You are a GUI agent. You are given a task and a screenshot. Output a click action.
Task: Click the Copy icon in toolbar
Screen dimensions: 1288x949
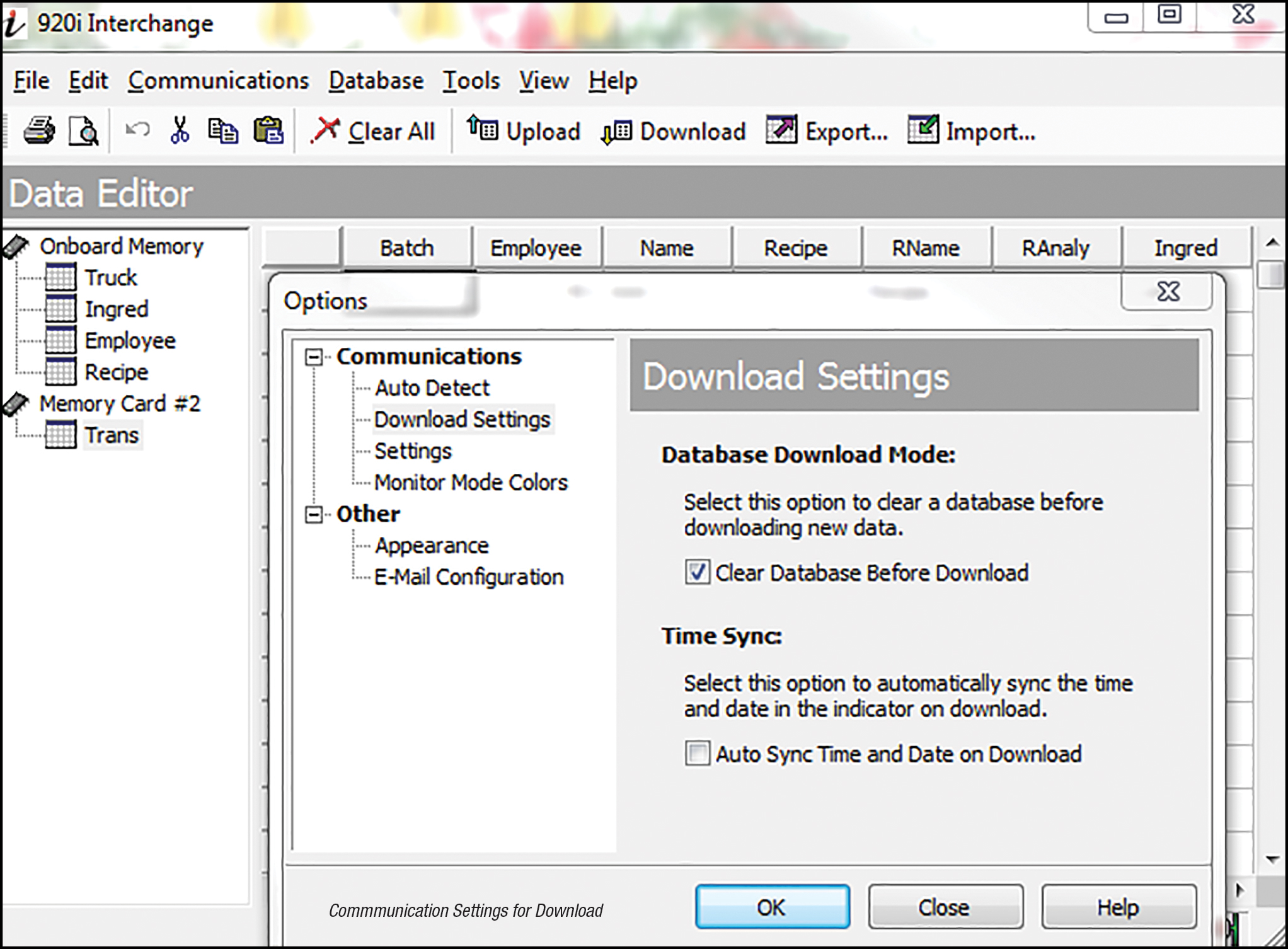pos(223,131)
